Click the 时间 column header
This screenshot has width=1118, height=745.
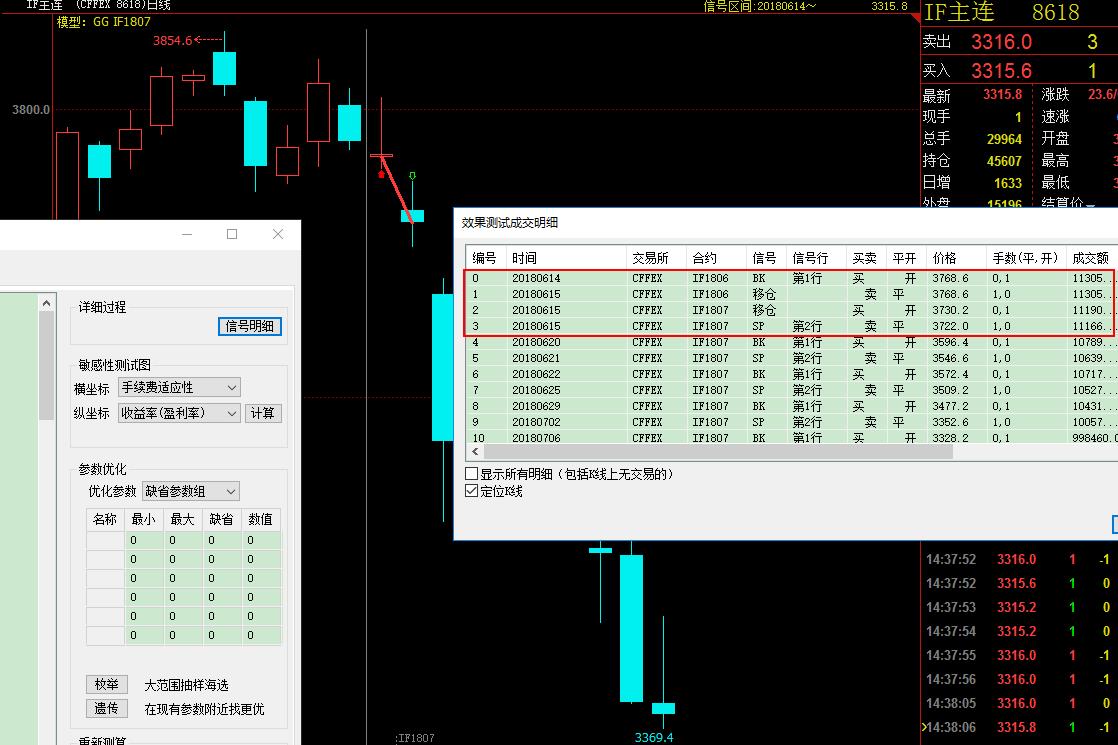pos(524,258)
